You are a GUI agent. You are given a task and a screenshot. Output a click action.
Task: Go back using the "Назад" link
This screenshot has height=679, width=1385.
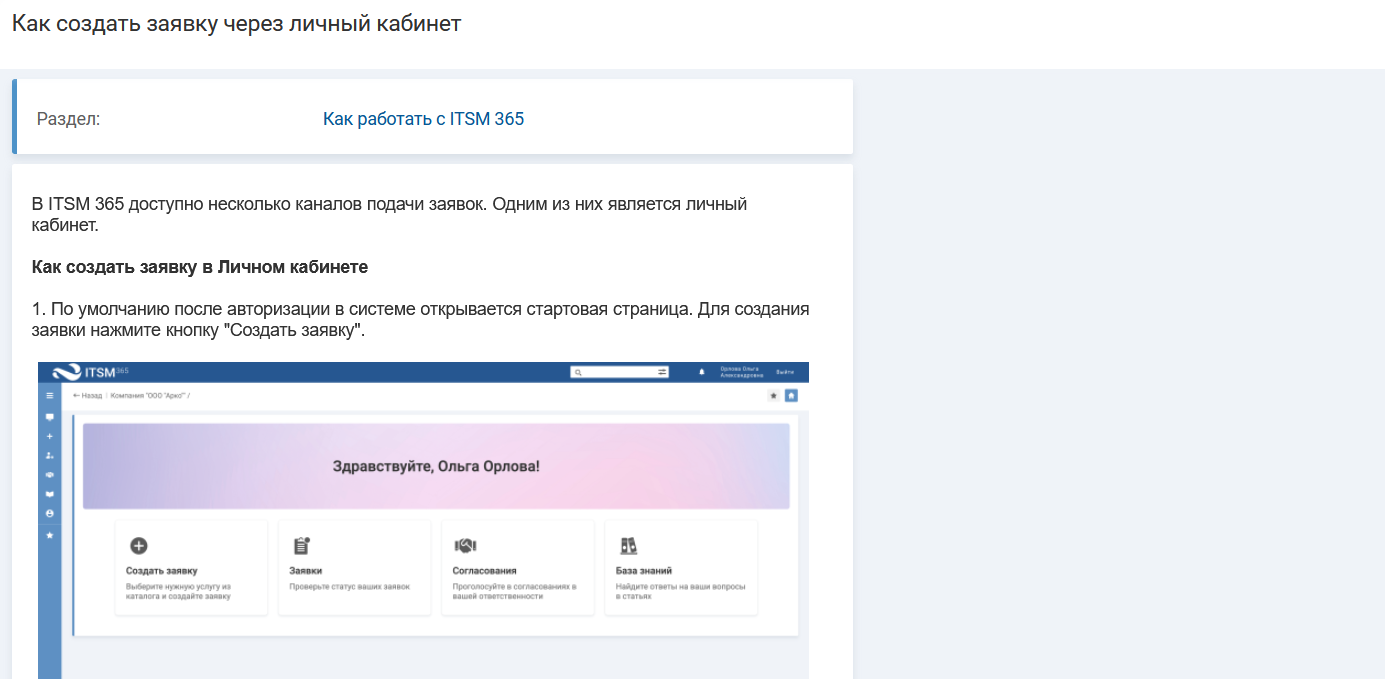point(87,396)
